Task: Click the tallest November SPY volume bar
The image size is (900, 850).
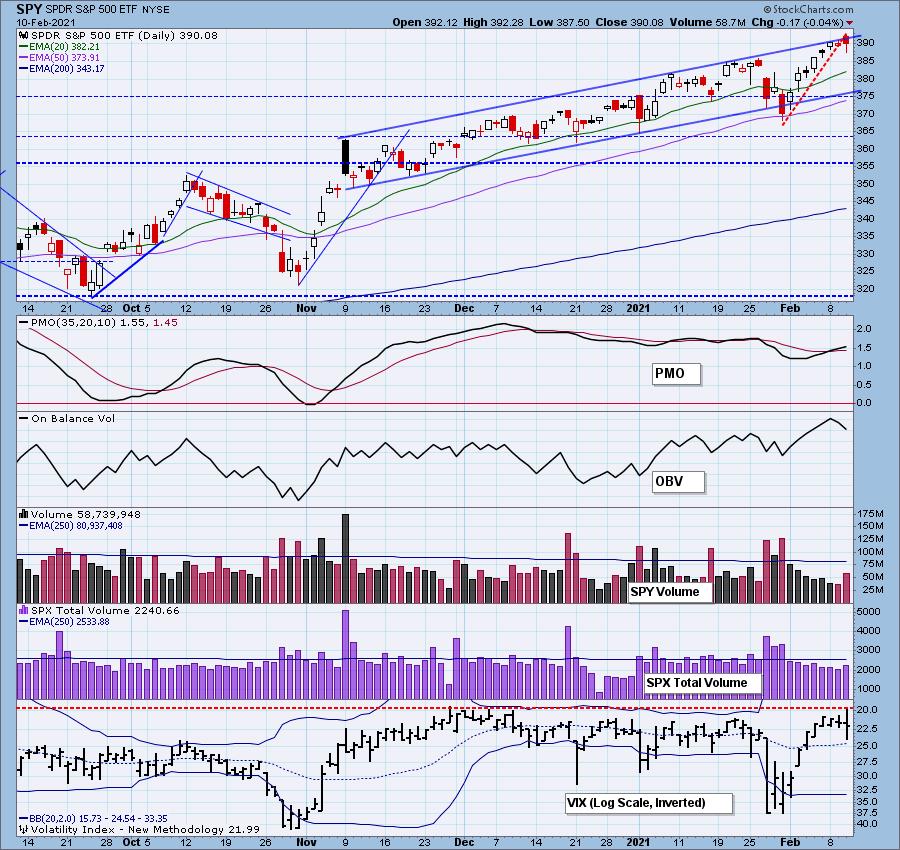Action: 346,558
